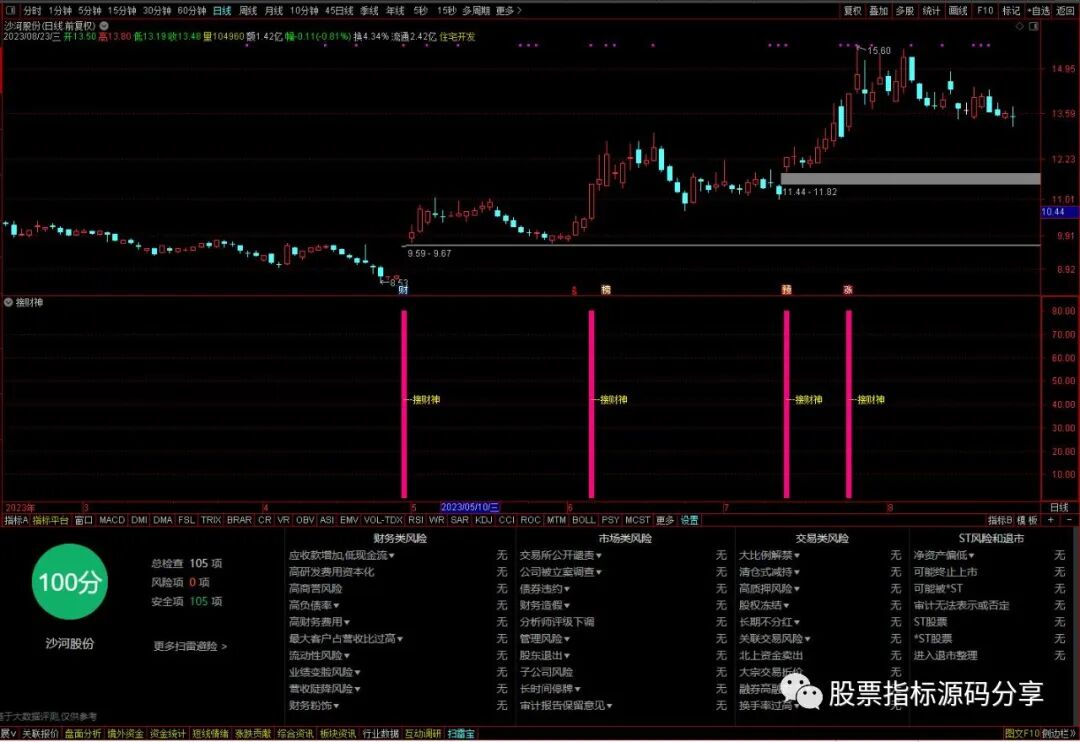Open the 综合资讯 bottom tab
The width and height of the screenshot is (1080, 742).
coord(295,734)
